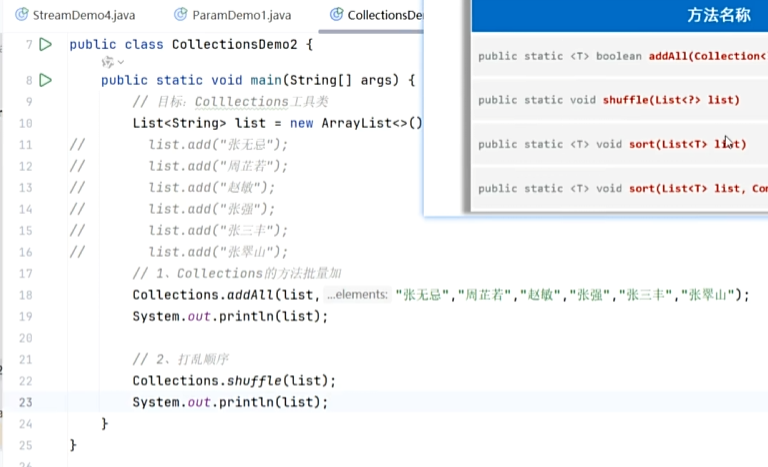Click the class name CollectionsDemo2 in line 7
This screenshot has width=768, height=467.
coord(234,45)
